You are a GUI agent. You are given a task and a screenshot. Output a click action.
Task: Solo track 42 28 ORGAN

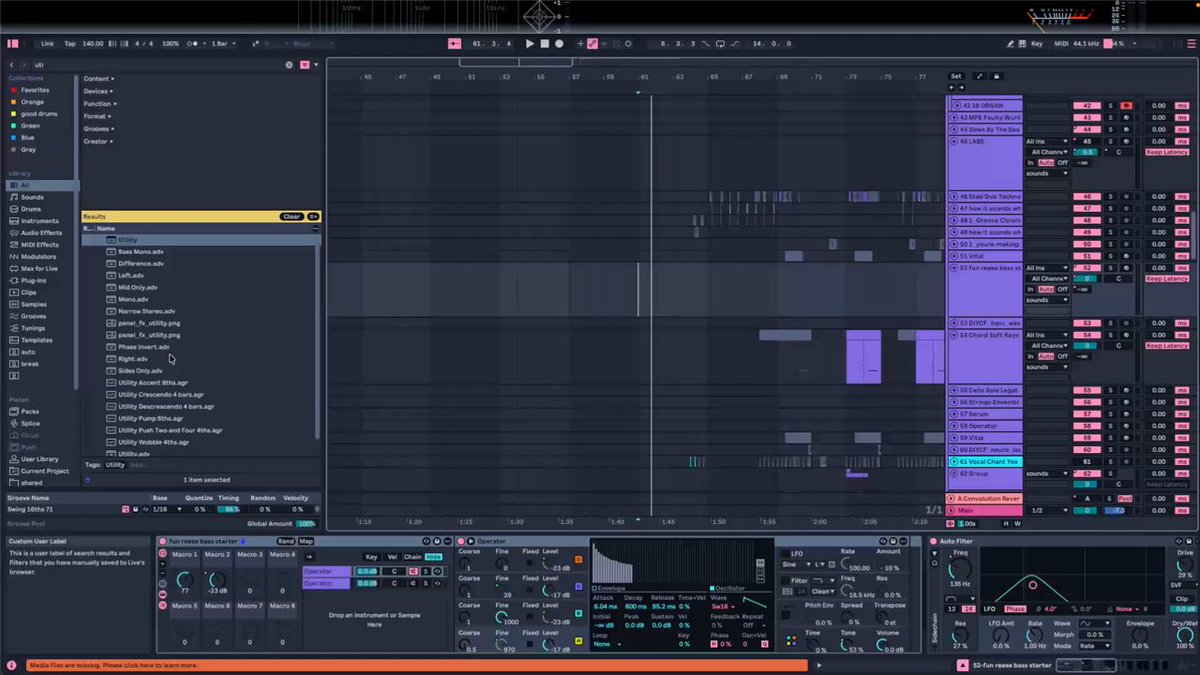coord(1110,105)
